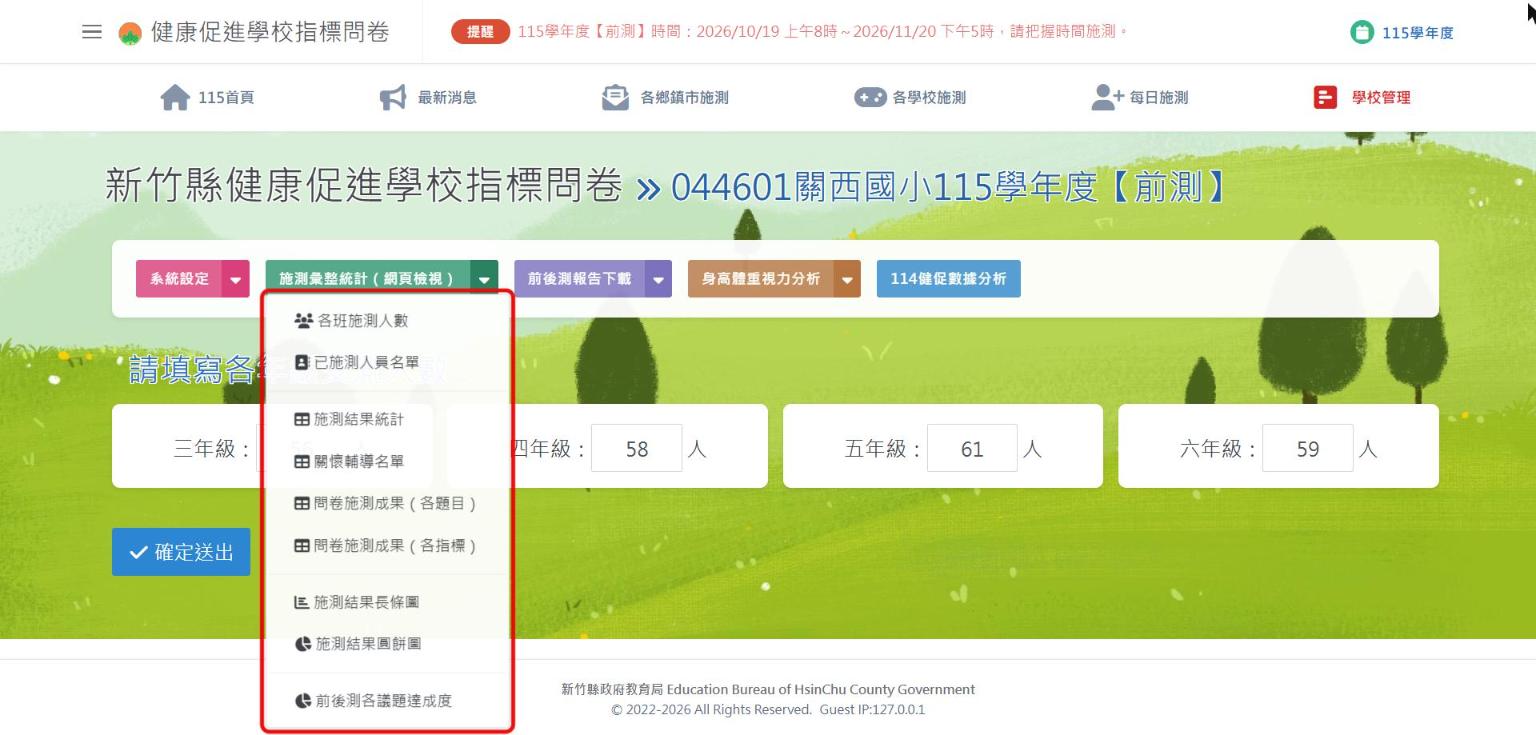Screen dimensions: 1536x735
Task: Click the calendar icon beside 115學年度
Action: (x=1362, y=33)
